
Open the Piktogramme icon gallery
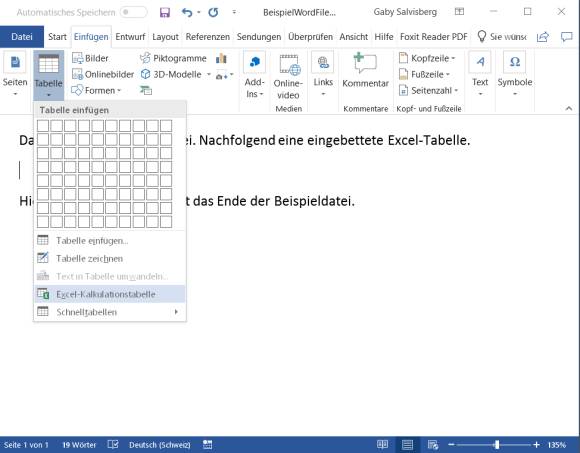click(x=173, y=58)
